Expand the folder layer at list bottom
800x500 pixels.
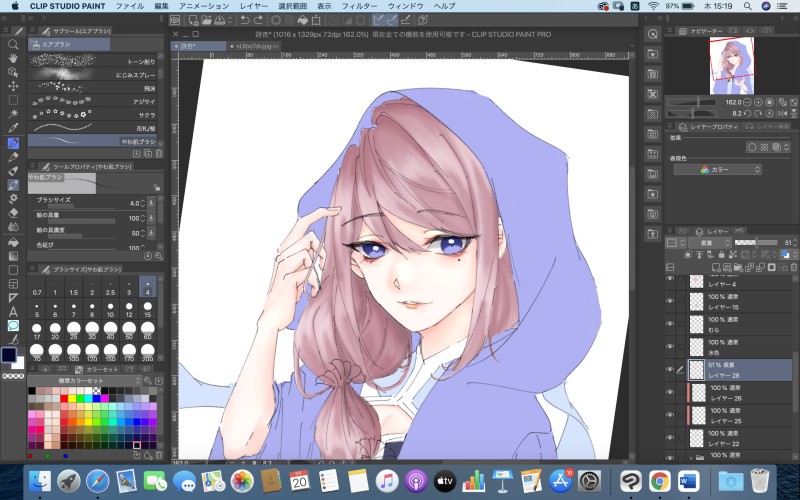pos(690,457)
